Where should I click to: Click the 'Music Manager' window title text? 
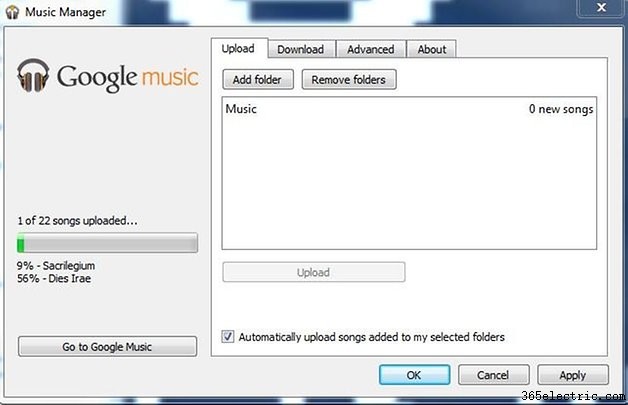[66, 12]
